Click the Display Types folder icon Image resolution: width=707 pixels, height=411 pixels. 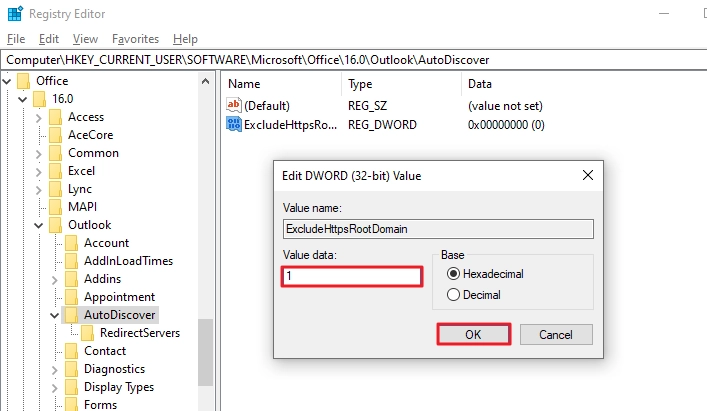coord(72,387)
